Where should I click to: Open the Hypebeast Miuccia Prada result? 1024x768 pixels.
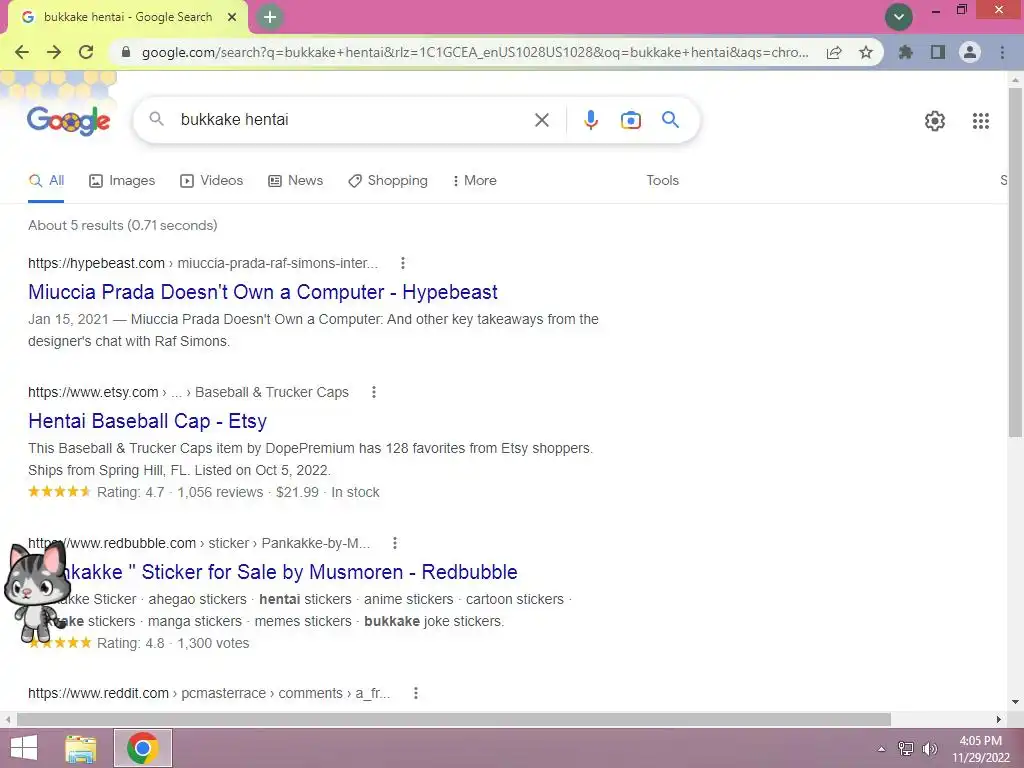[x=263, y=292]
